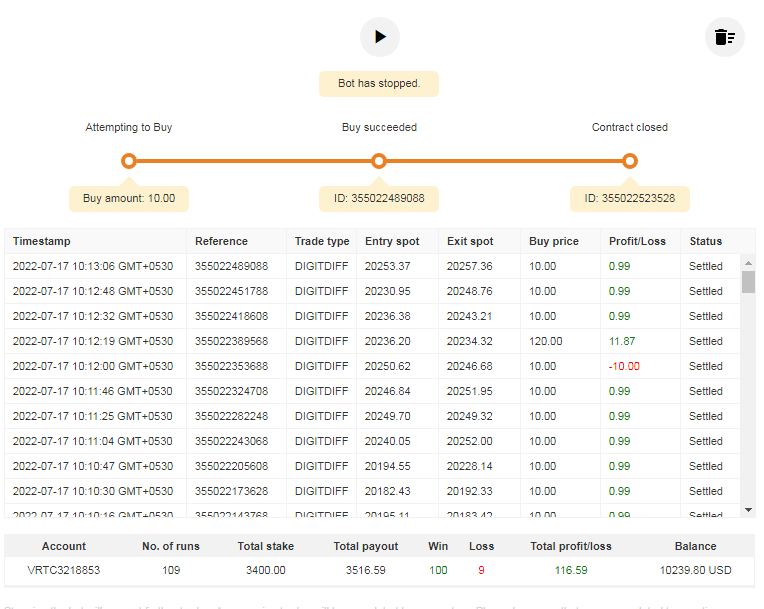Click the Timestamp column header
764x609 pixels.
click(x=42, y=241)
